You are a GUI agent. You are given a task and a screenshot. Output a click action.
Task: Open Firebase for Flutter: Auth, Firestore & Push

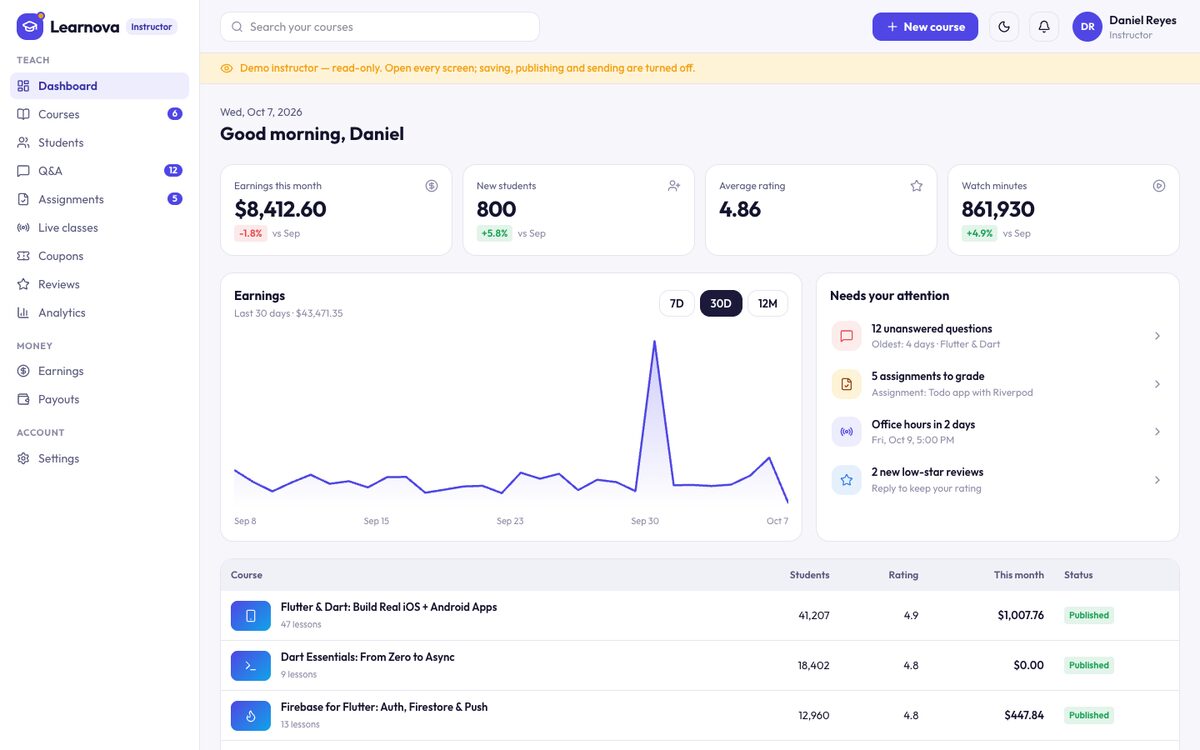[x=384, y=707]
